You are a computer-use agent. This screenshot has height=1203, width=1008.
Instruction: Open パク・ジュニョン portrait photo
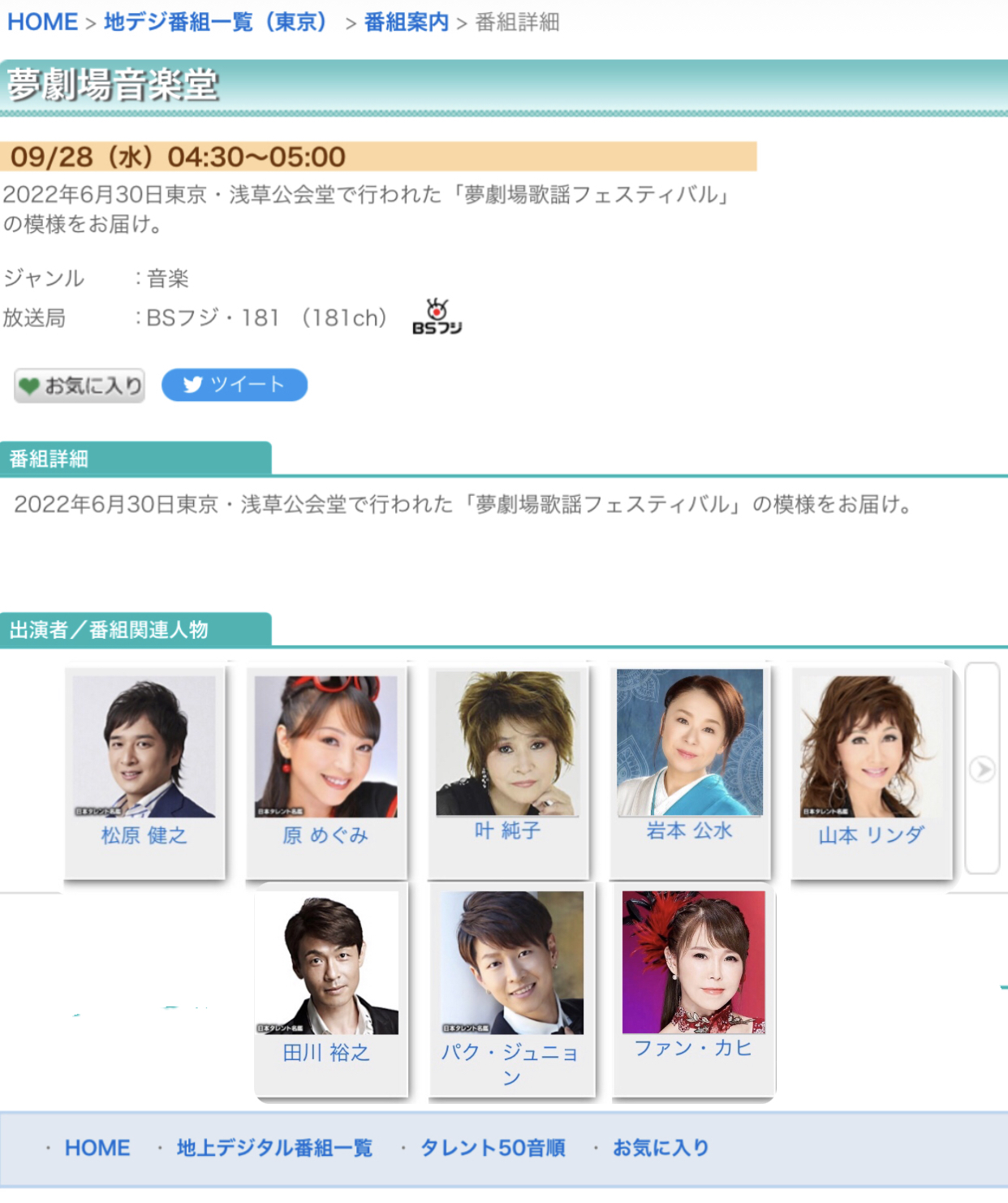[512, 963]
